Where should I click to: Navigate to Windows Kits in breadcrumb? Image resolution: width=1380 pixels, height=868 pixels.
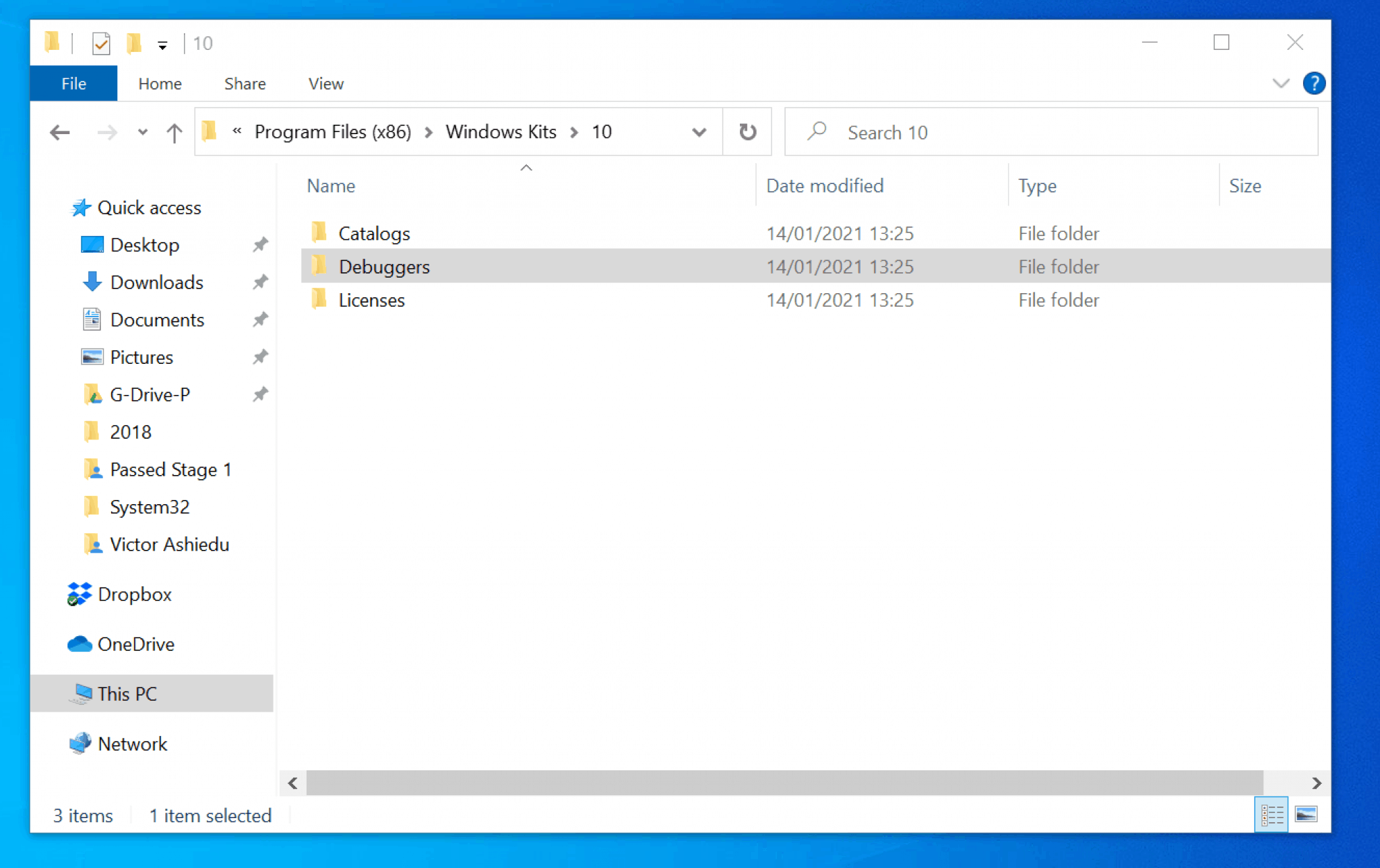click(501, 132)
